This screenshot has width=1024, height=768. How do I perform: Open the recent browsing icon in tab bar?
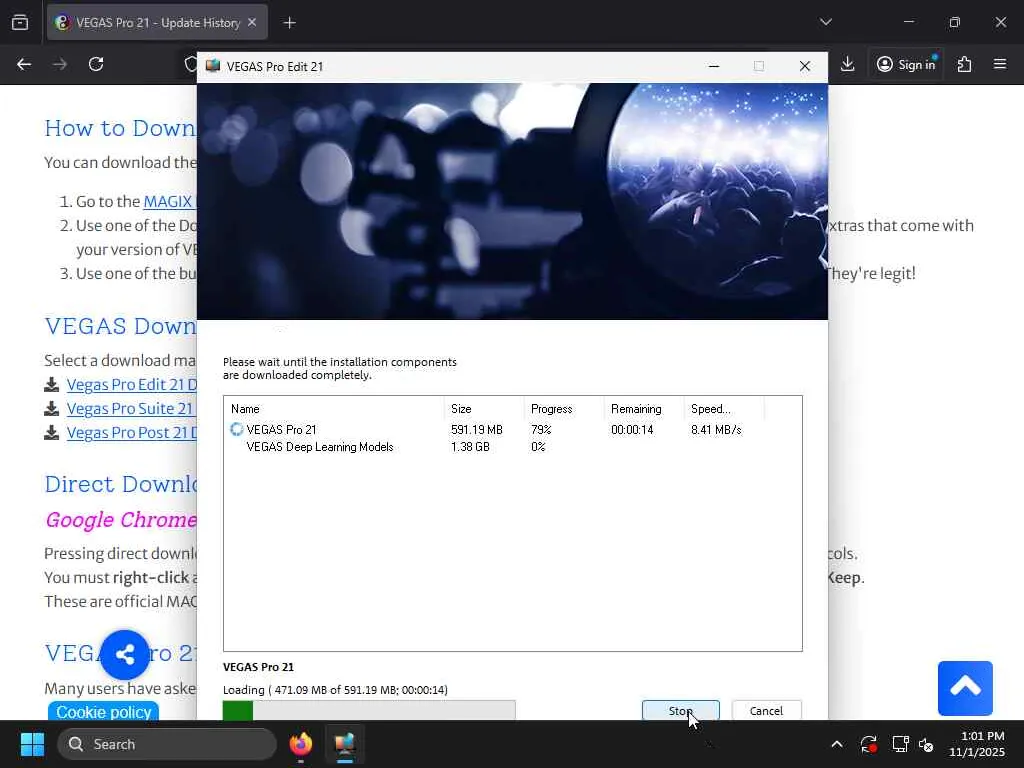click(x=20, y=23)
